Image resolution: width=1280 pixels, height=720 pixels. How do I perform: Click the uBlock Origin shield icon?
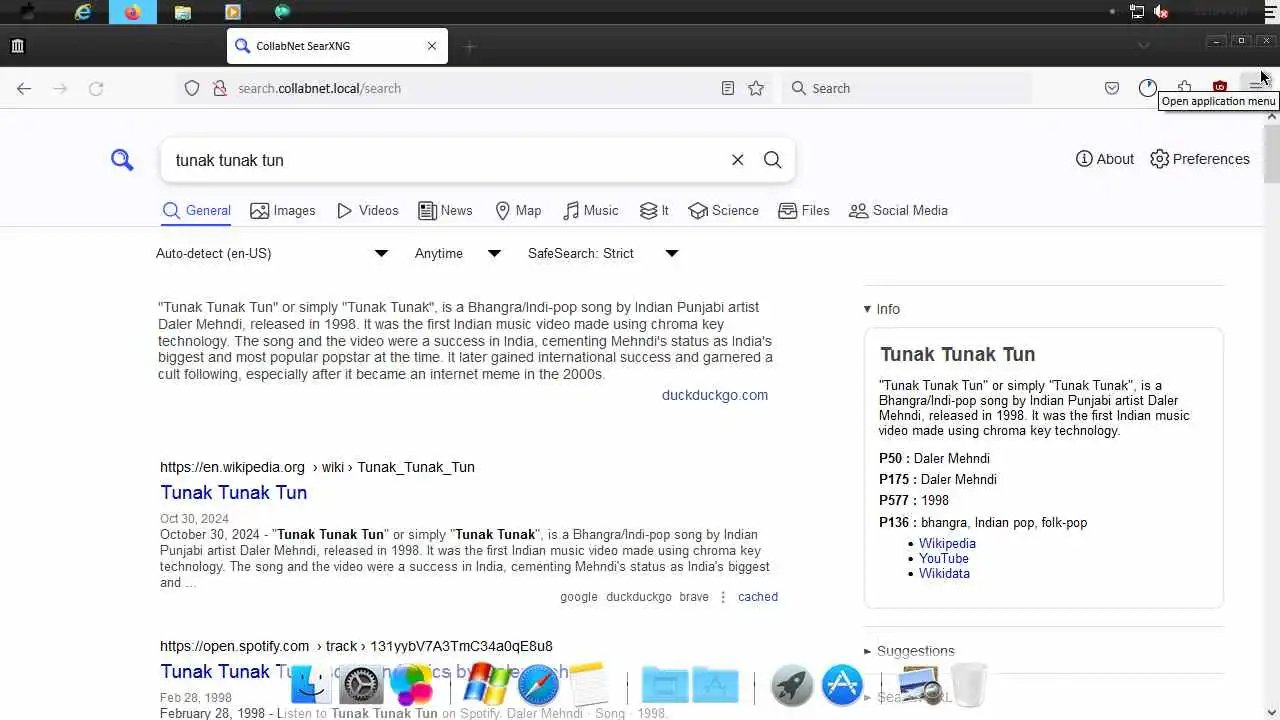(x=1220, y=86)
